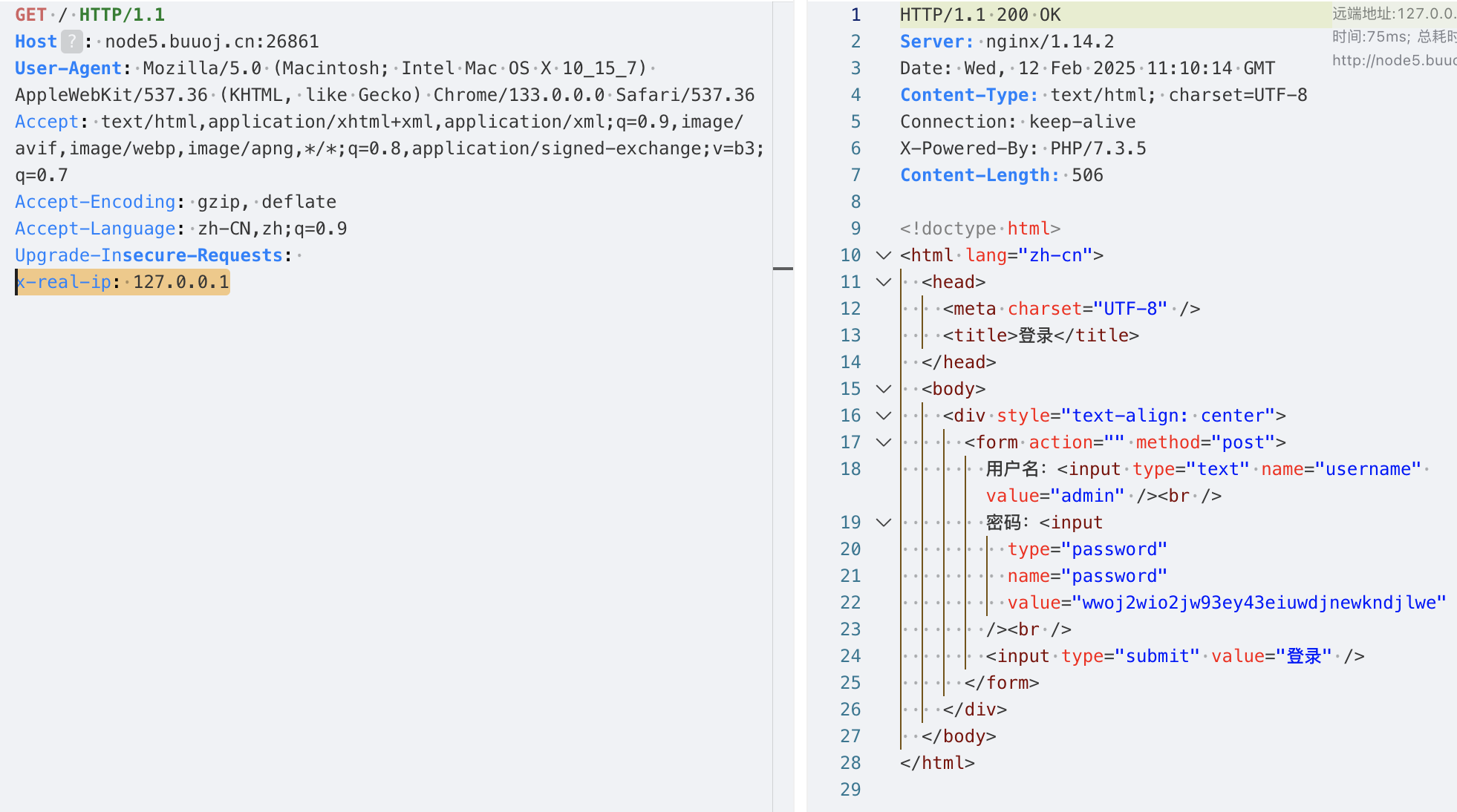Collapse the head tag fold arrow
Viewport: 1457px width, 812px height.
[883, 282]
